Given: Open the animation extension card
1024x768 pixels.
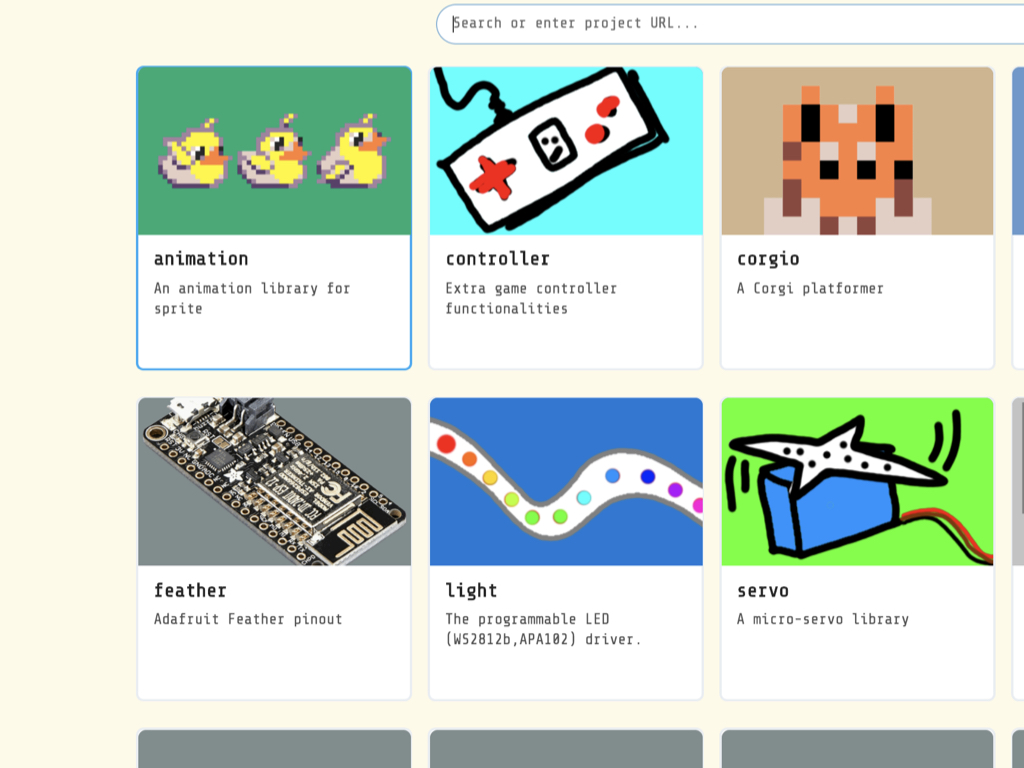Looking at the screenshot, I should 274,217.
